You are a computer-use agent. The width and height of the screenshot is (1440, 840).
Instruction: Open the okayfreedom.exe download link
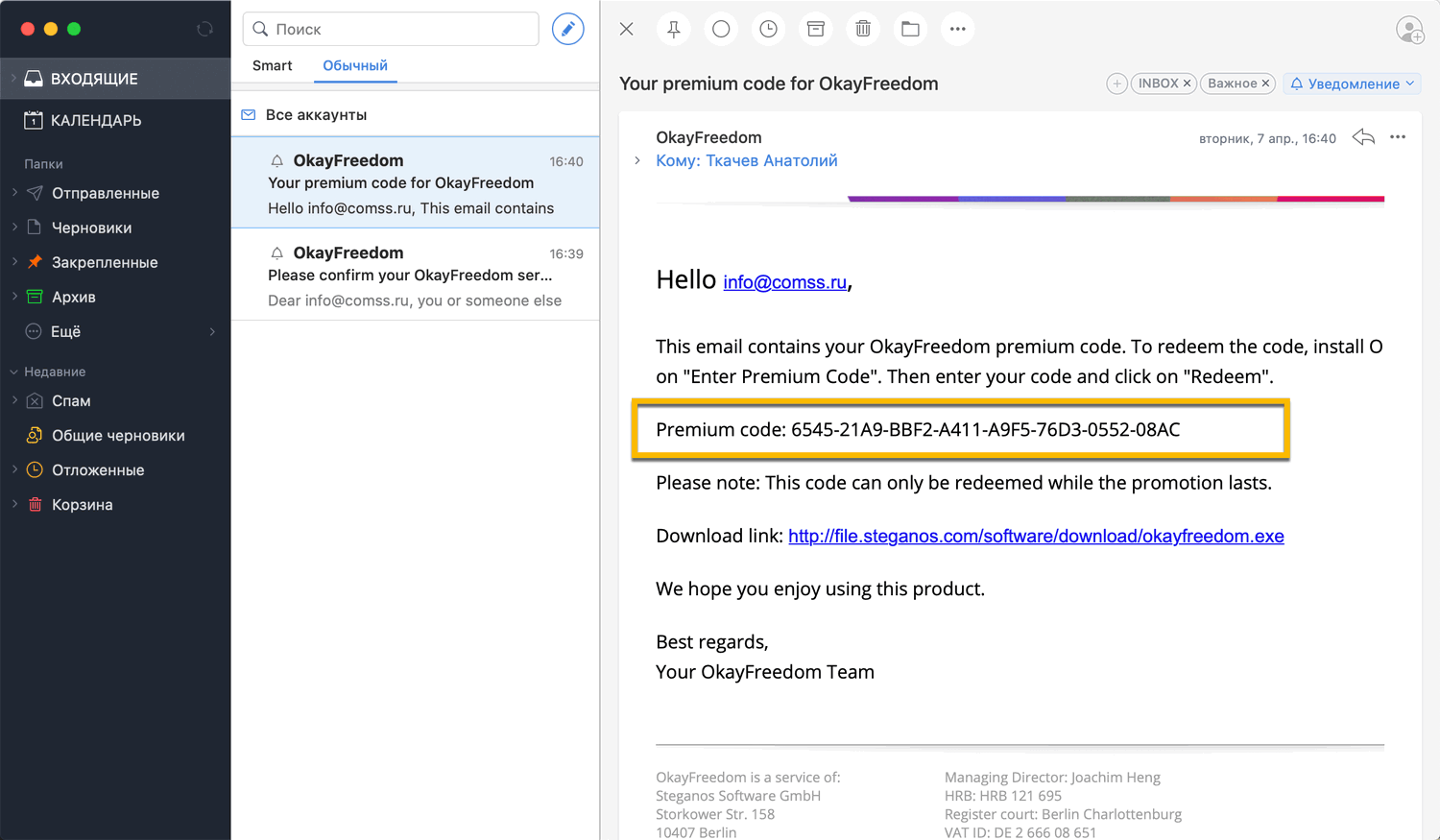coord(1036,536)
